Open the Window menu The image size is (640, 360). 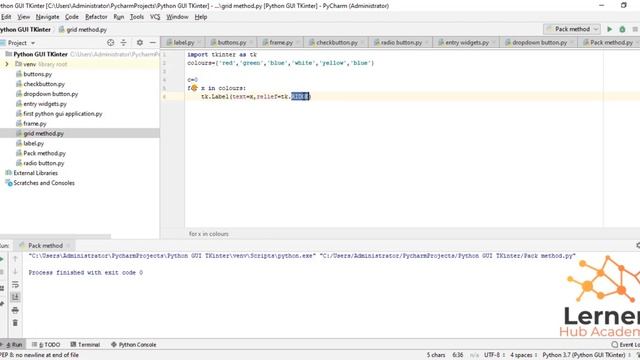click(177, 17)
